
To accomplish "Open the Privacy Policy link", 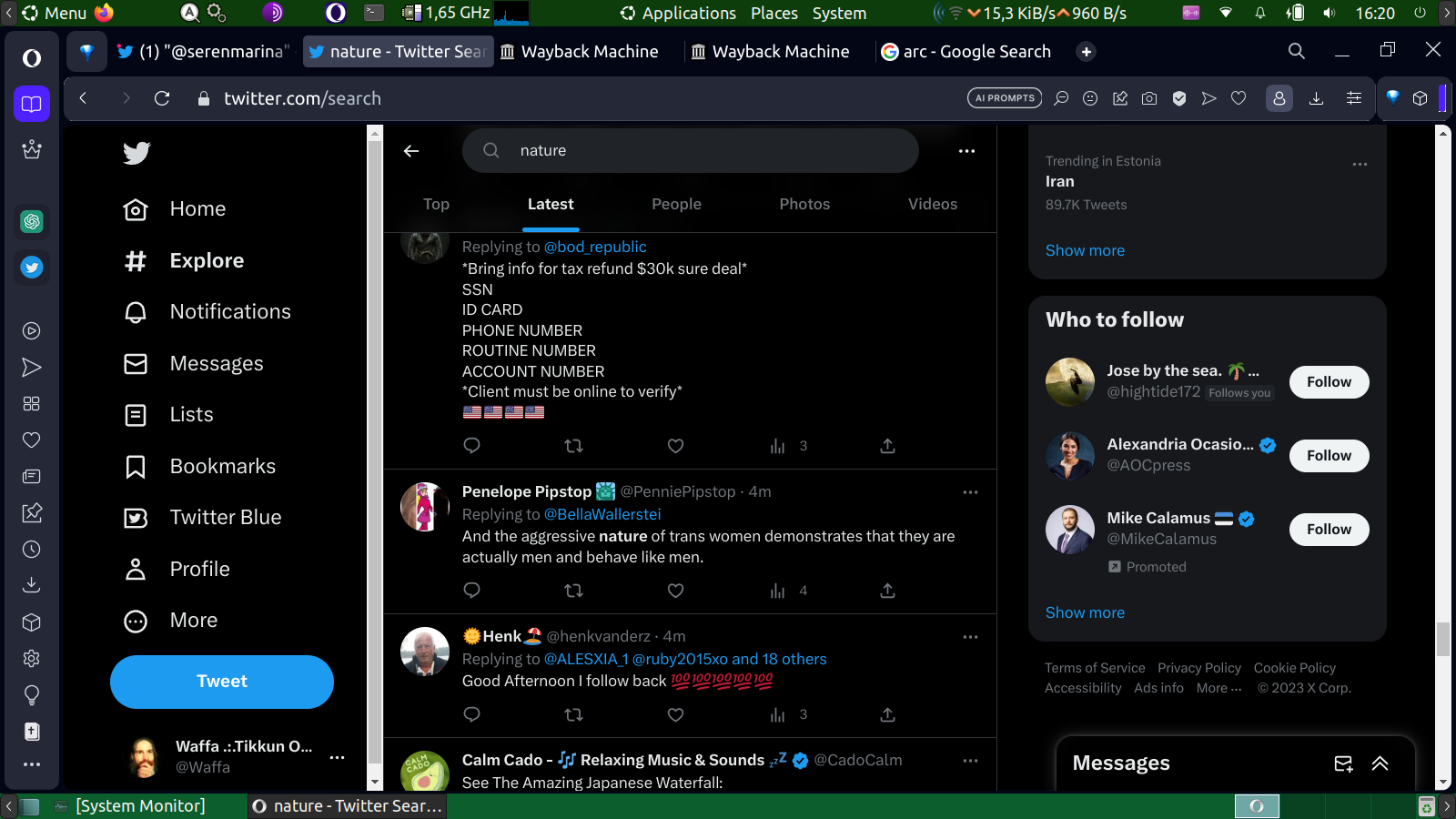I will [1199, 668].
